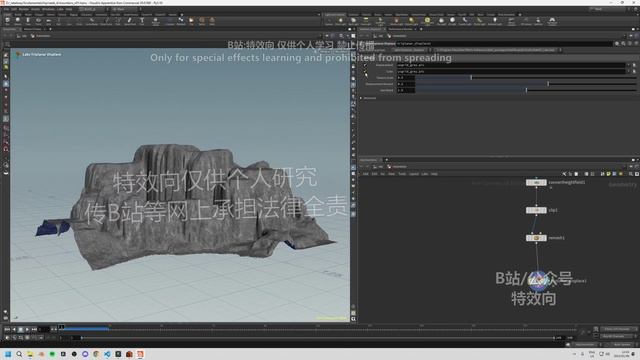Adjust the Texture Scale slider handle
Viewport: 640px width, 360px height.
click(471, 78)
